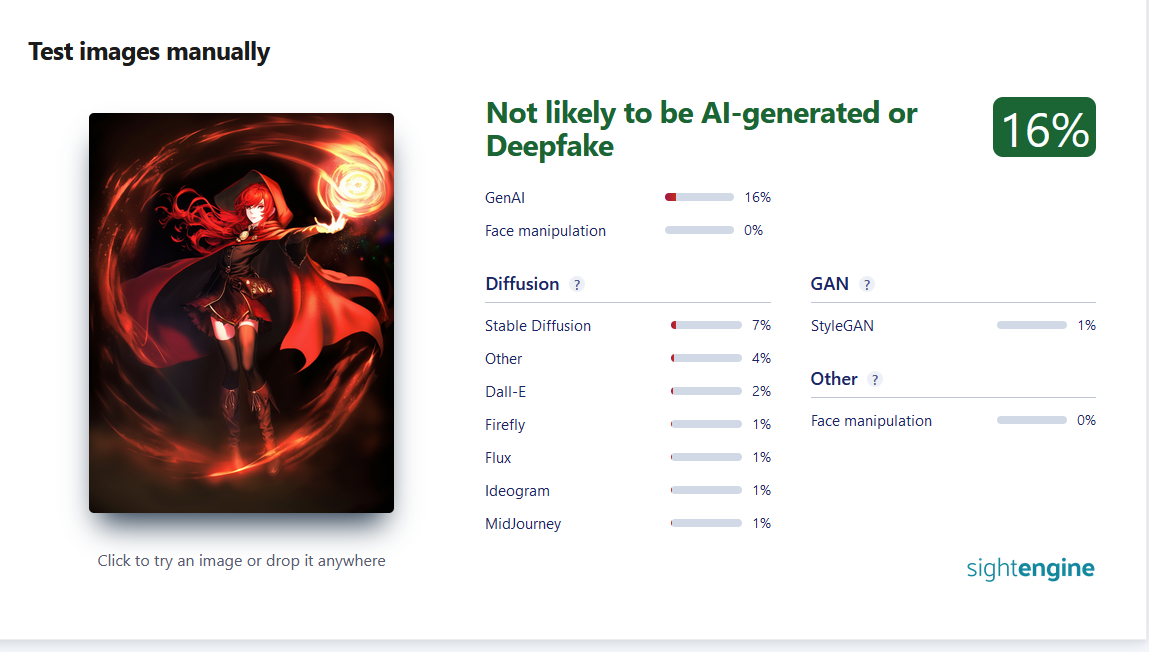Click the Firefly label
1149x652 pixels.
[505, 425]
